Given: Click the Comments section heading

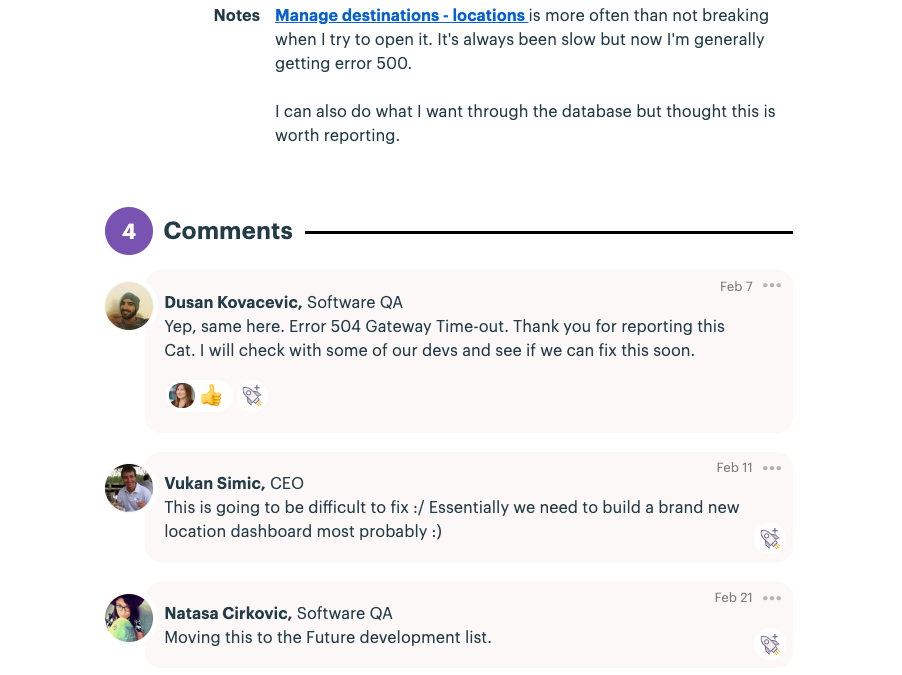Looking at the screenshot, I should [228, 231].
